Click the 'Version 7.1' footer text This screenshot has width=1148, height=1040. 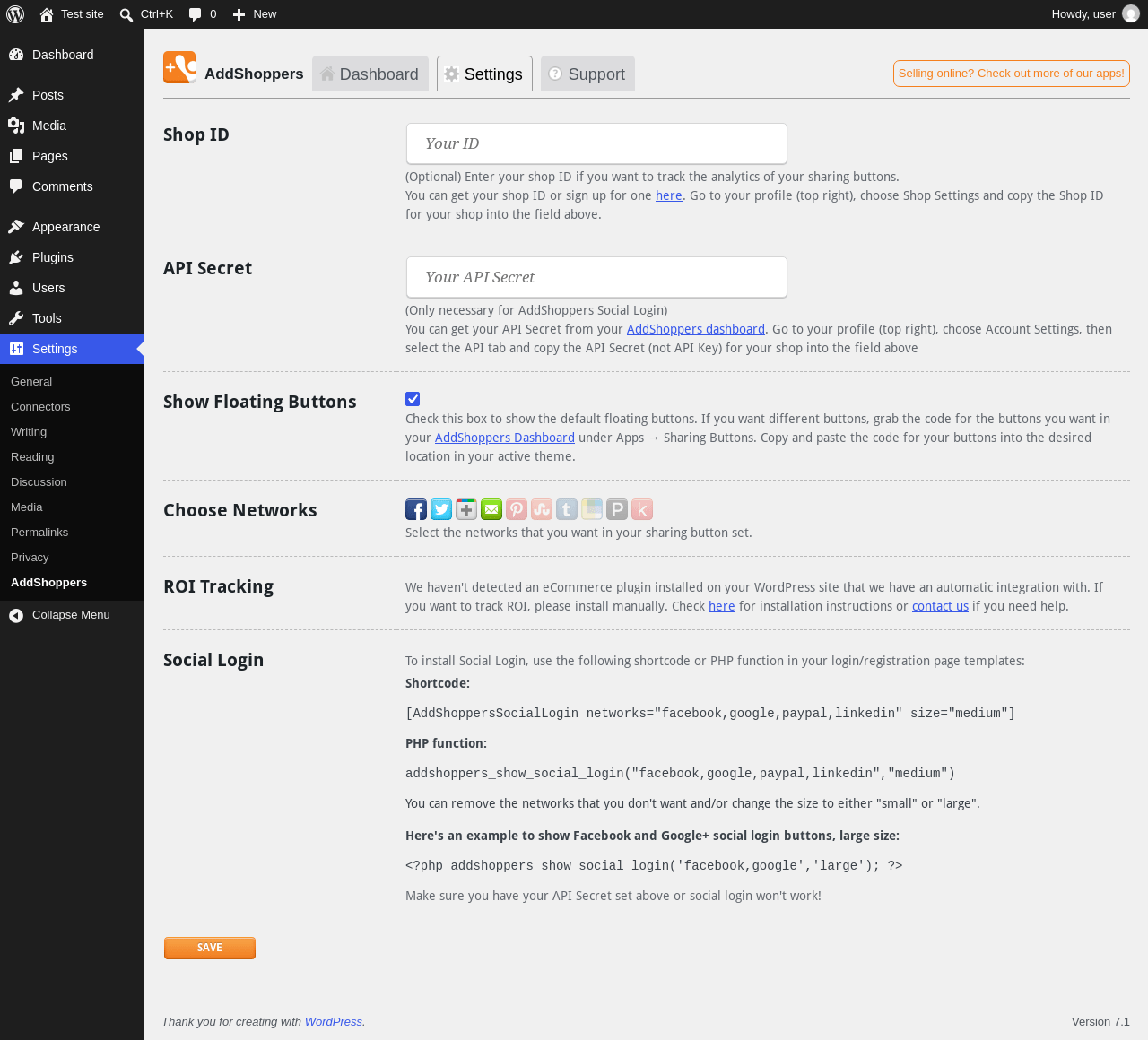tap(1100, 1022)
